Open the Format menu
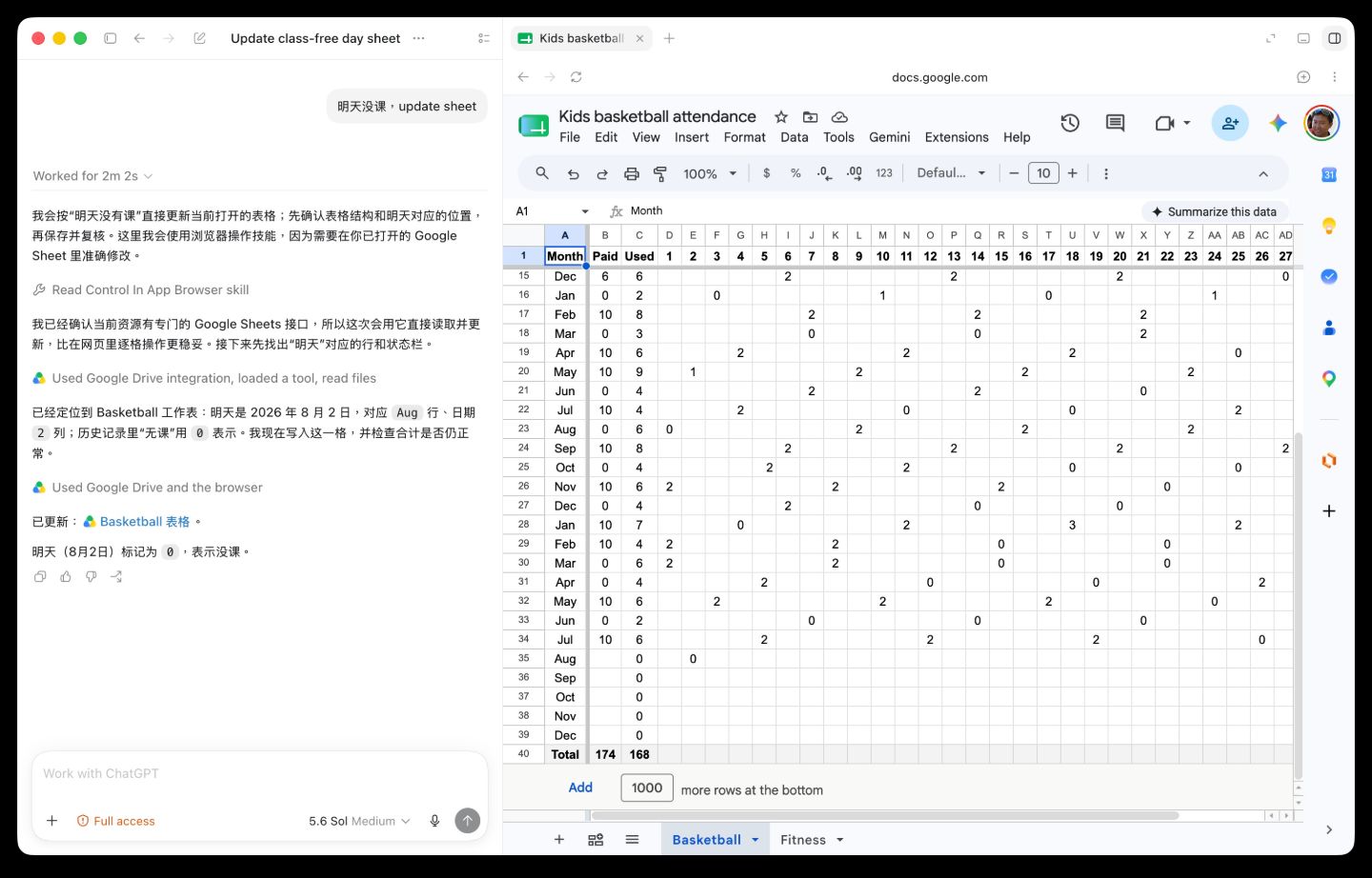Viewport: 1372px width, 878px height. [744, 137]
